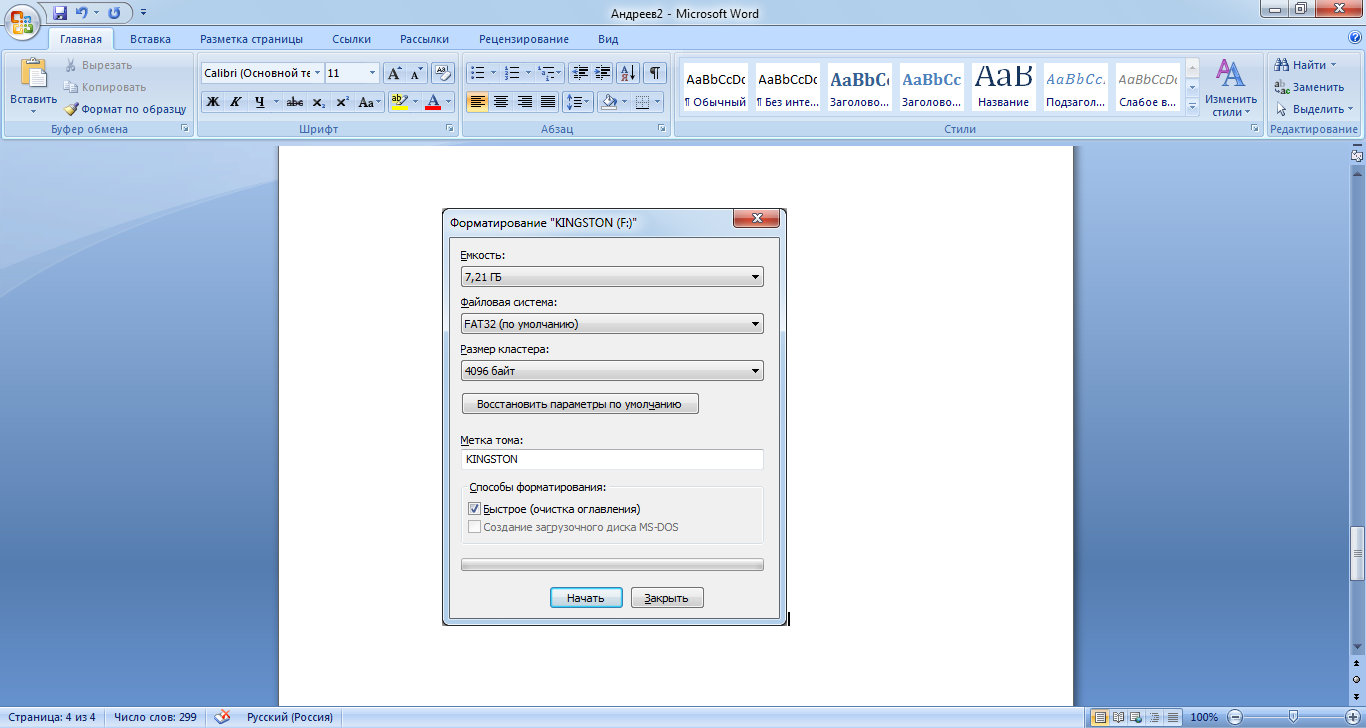Open the Шрифт dialog launcher
The image size is (1366, 728).
click(449, 129)
